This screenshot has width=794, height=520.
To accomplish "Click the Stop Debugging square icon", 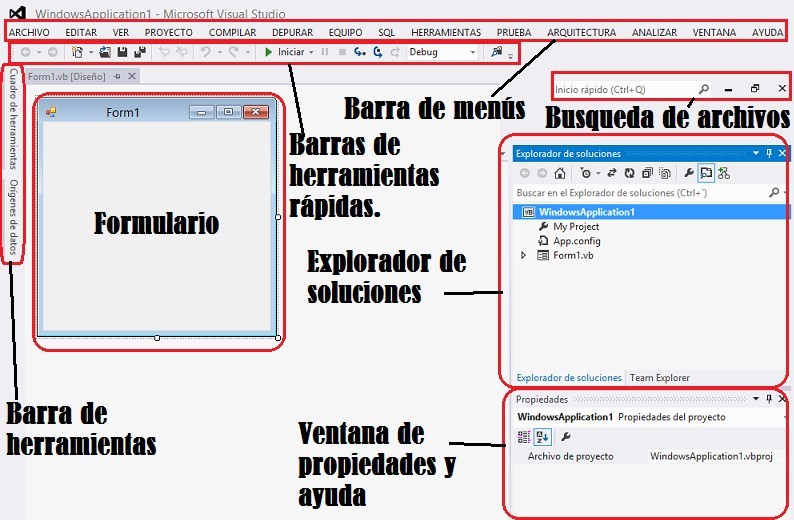I will (x=342, y=52).
